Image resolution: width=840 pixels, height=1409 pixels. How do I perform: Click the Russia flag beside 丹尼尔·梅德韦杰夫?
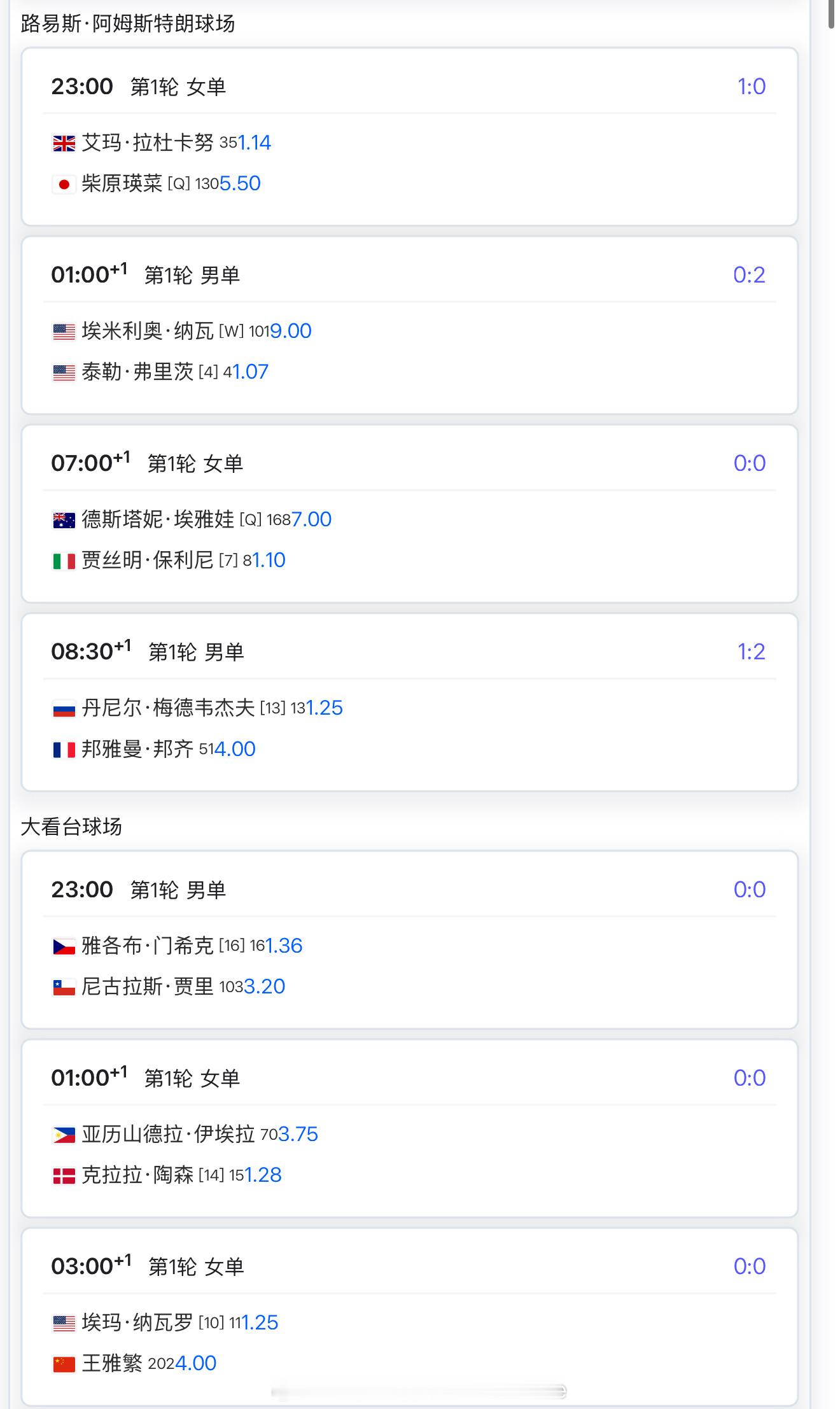click(x=64, y=709)
